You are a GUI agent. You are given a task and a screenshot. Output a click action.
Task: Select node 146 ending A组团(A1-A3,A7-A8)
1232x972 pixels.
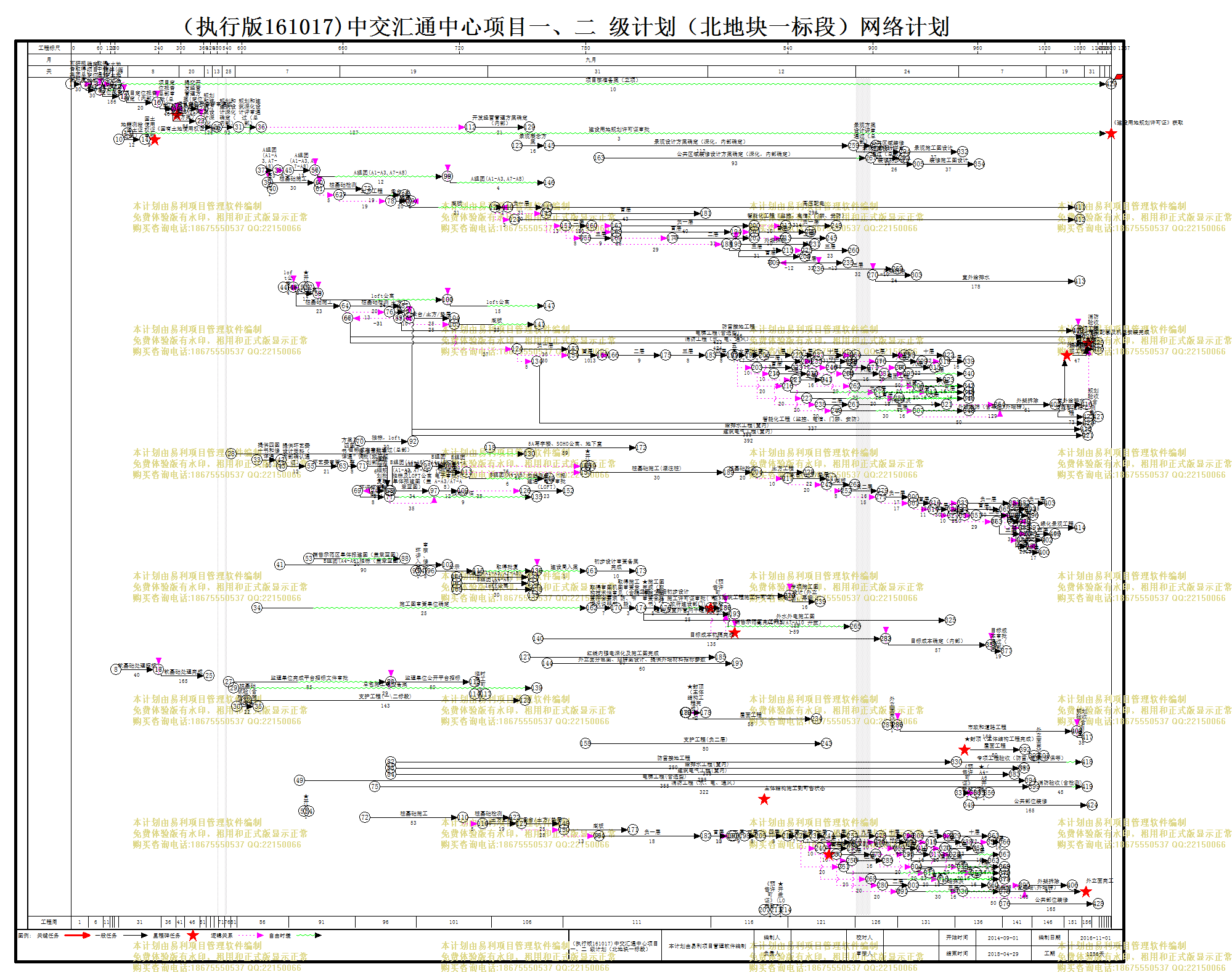pyautogui.click(x=549, y=182)
